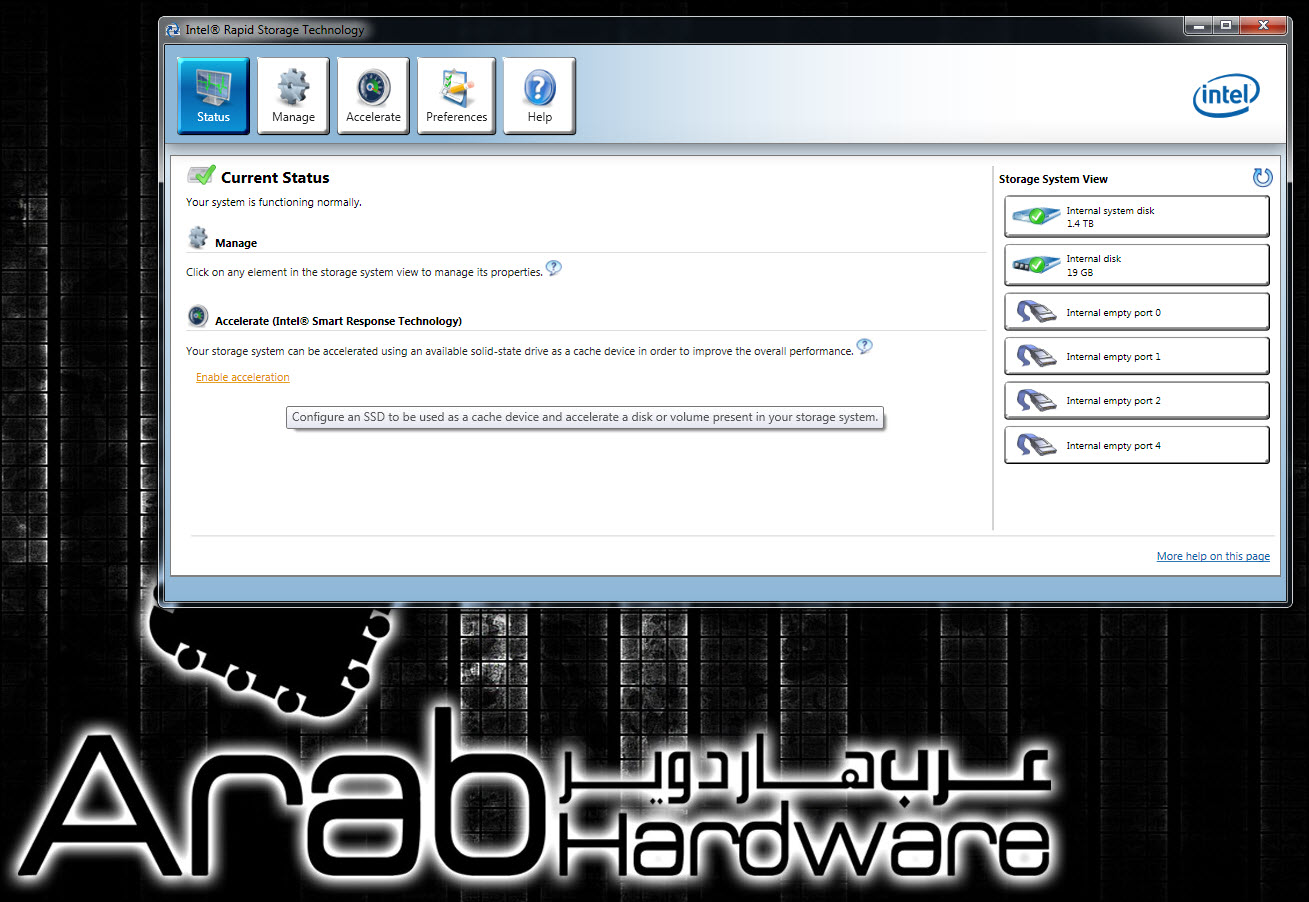1309x902 pixels.
Task: Click the Internal disk 19 GB drive icon
Action: [x=1035, y=264]
